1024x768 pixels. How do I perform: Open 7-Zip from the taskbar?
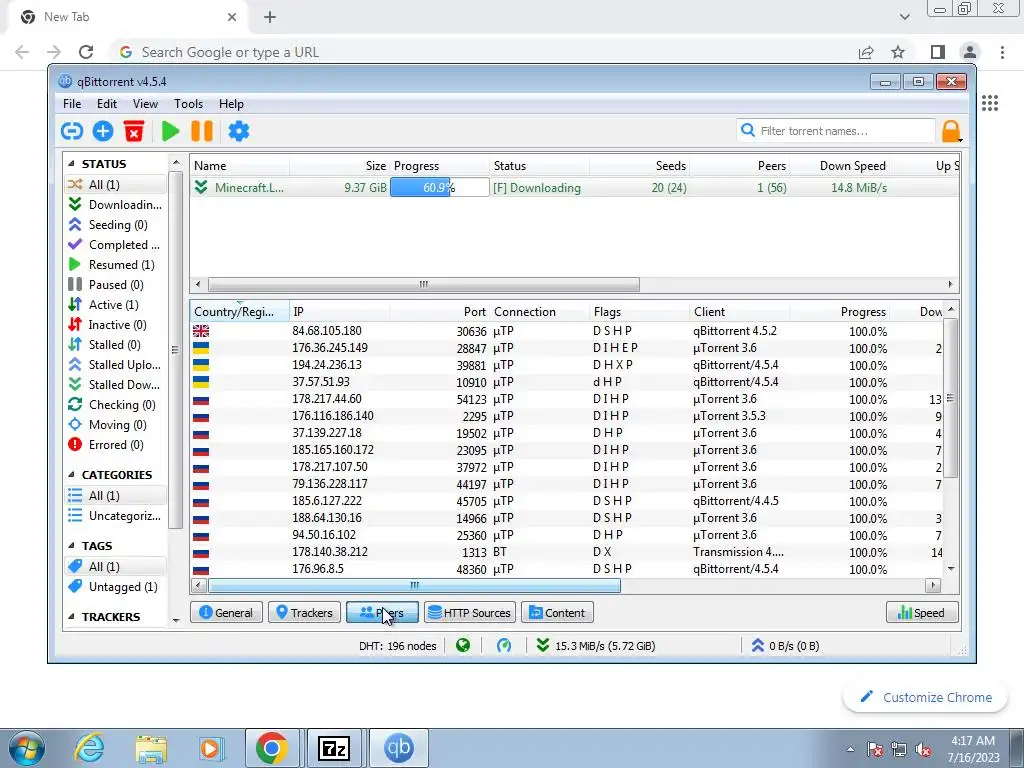point(334,748)
